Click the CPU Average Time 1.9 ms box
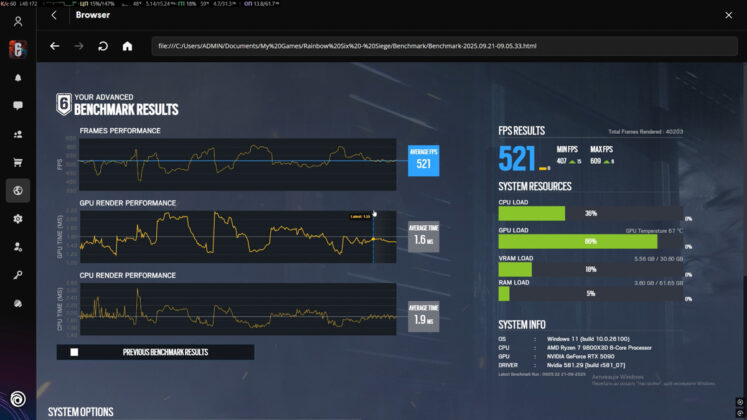The width and height of the screenshot is (747, 420). [424, 316]
